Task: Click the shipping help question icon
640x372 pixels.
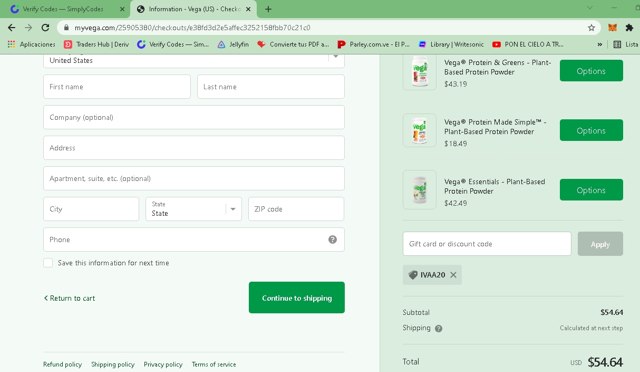Action: (x=438, y=328)
